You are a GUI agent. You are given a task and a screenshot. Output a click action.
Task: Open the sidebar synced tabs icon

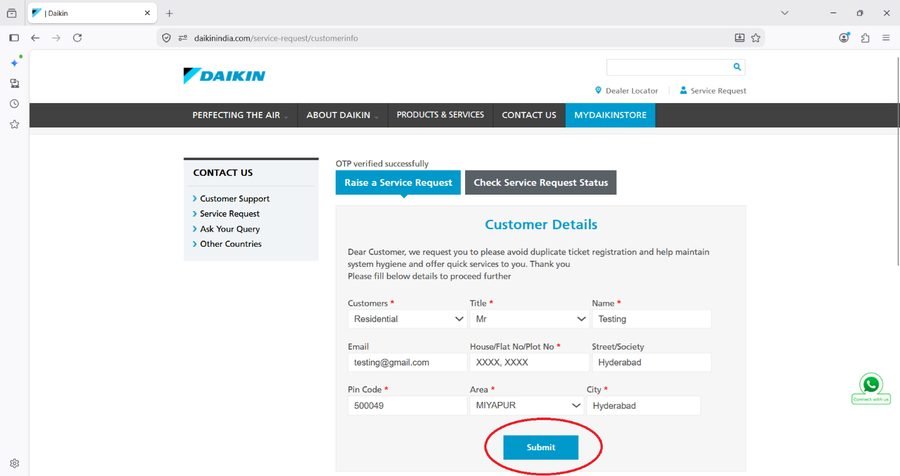click(x=14, y=83)
